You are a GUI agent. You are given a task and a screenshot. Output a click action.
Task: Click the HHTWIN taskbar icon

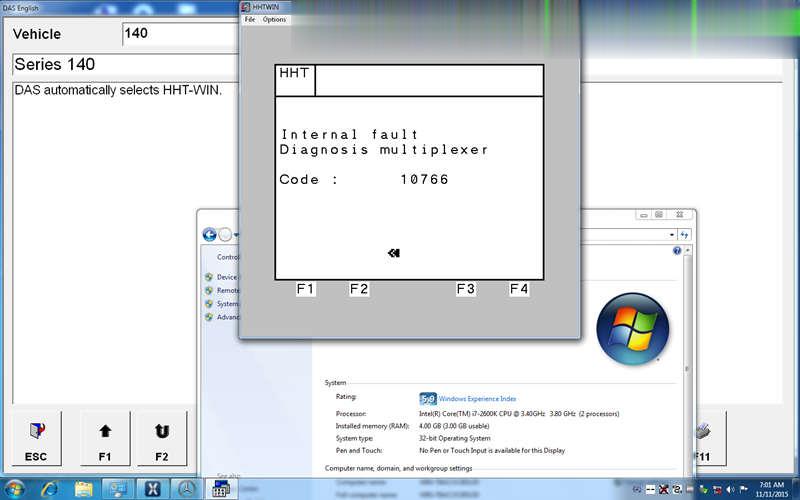220,489
